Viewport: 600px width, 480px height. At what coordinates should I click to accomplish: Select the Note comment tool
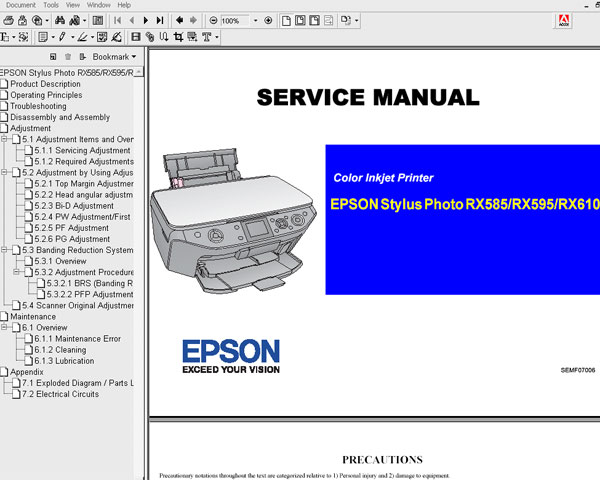[x=43, y=37]
